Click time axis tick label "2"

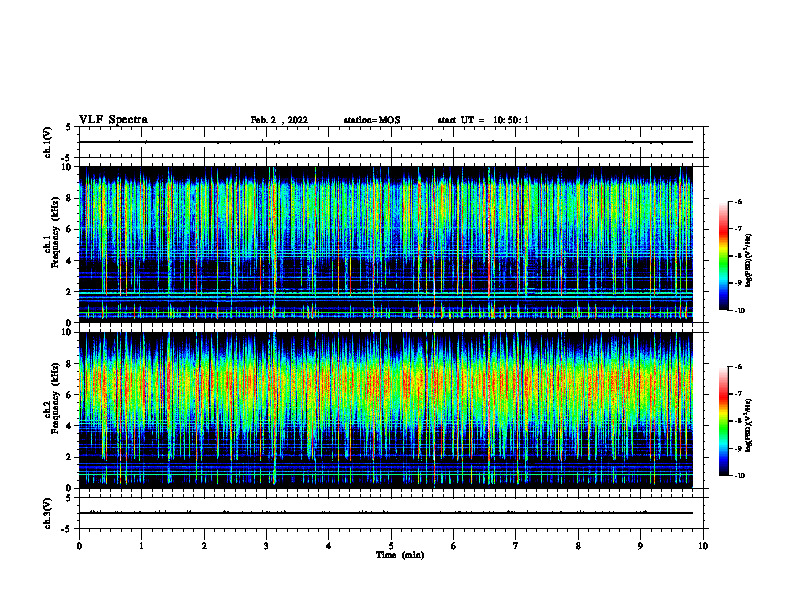[x=204, y=546]
